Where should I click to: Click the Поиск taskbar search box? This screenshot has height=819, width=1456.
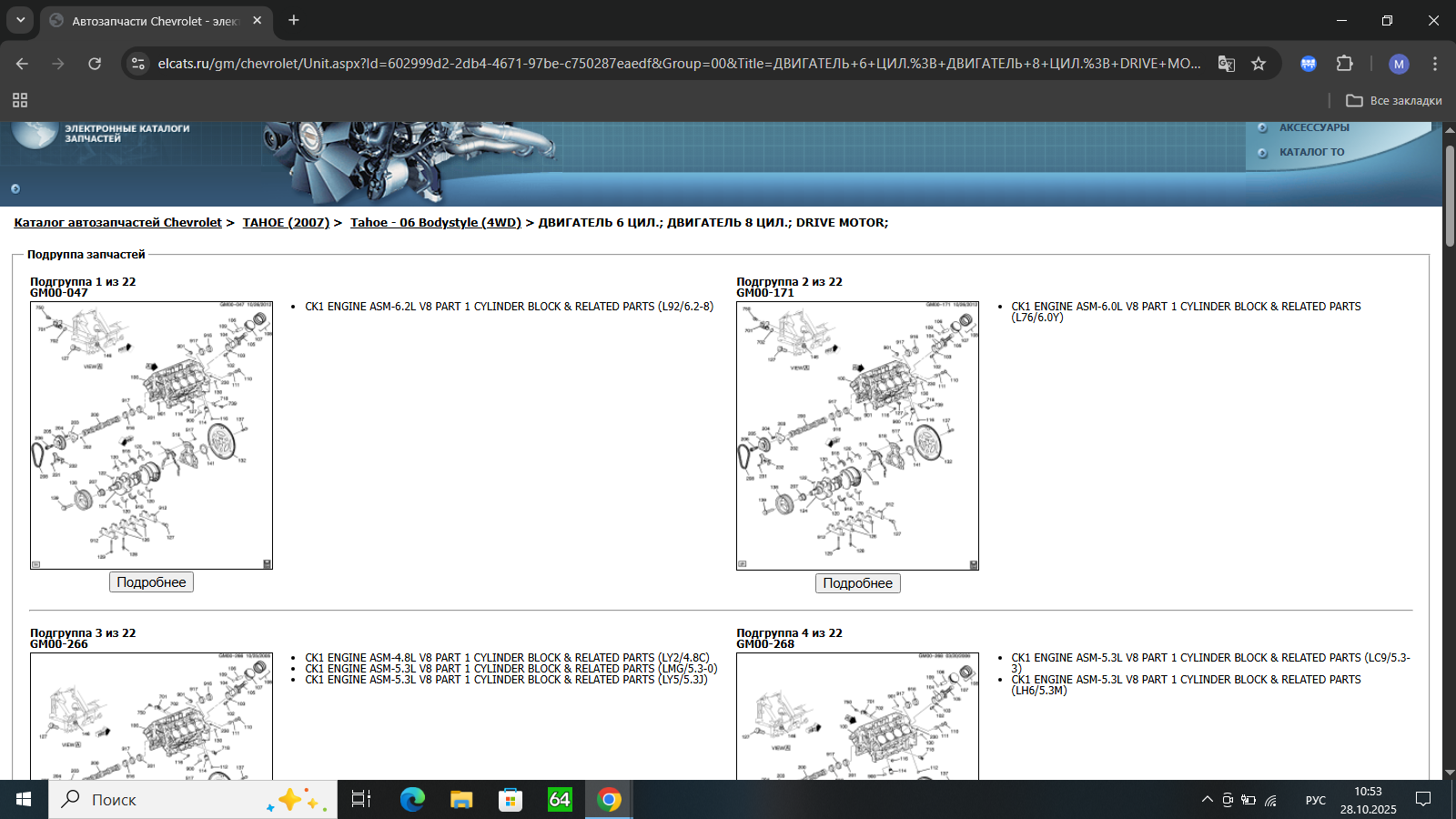(x=193, y=800)
